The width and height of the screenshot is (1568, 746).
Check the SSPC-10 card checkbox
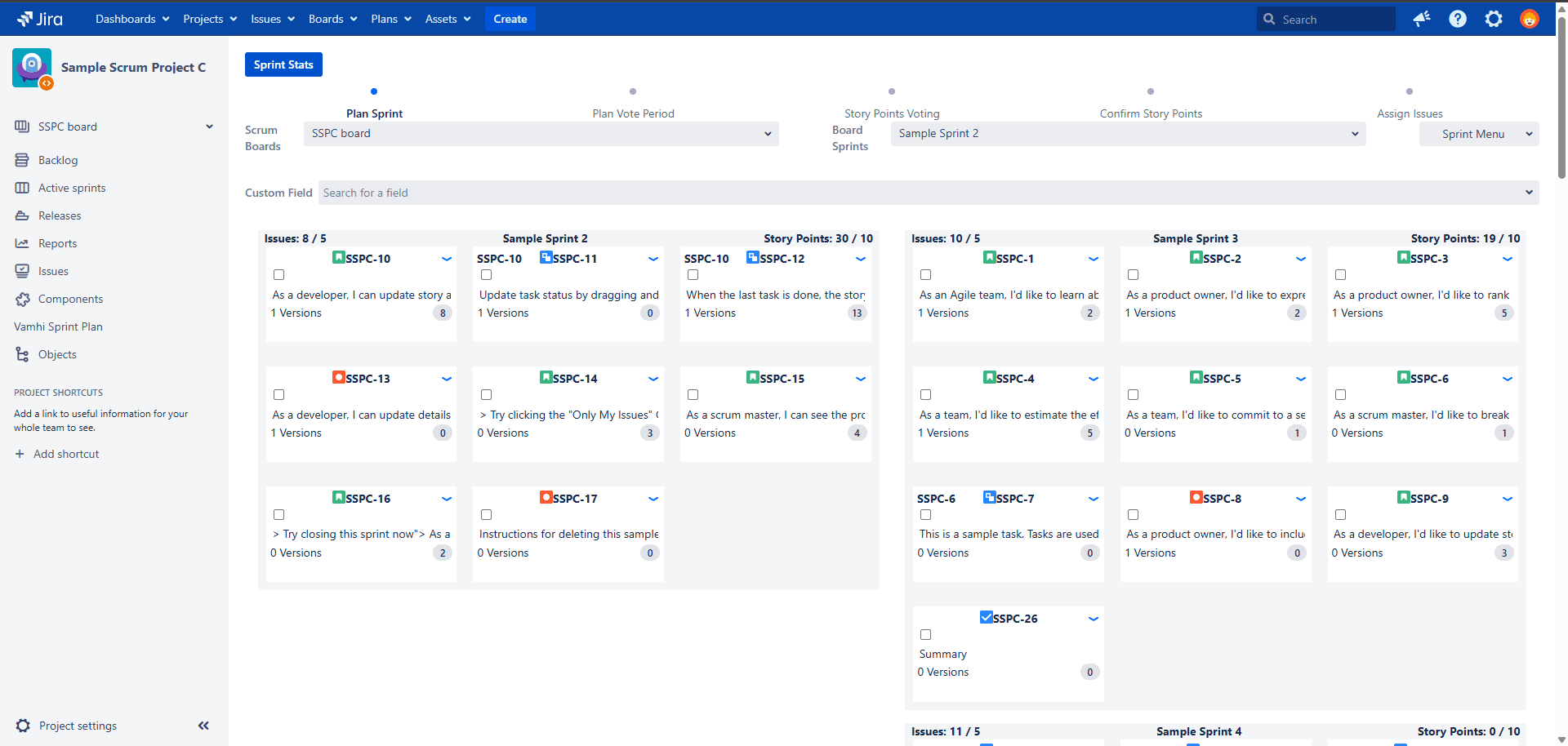[279, 275]
